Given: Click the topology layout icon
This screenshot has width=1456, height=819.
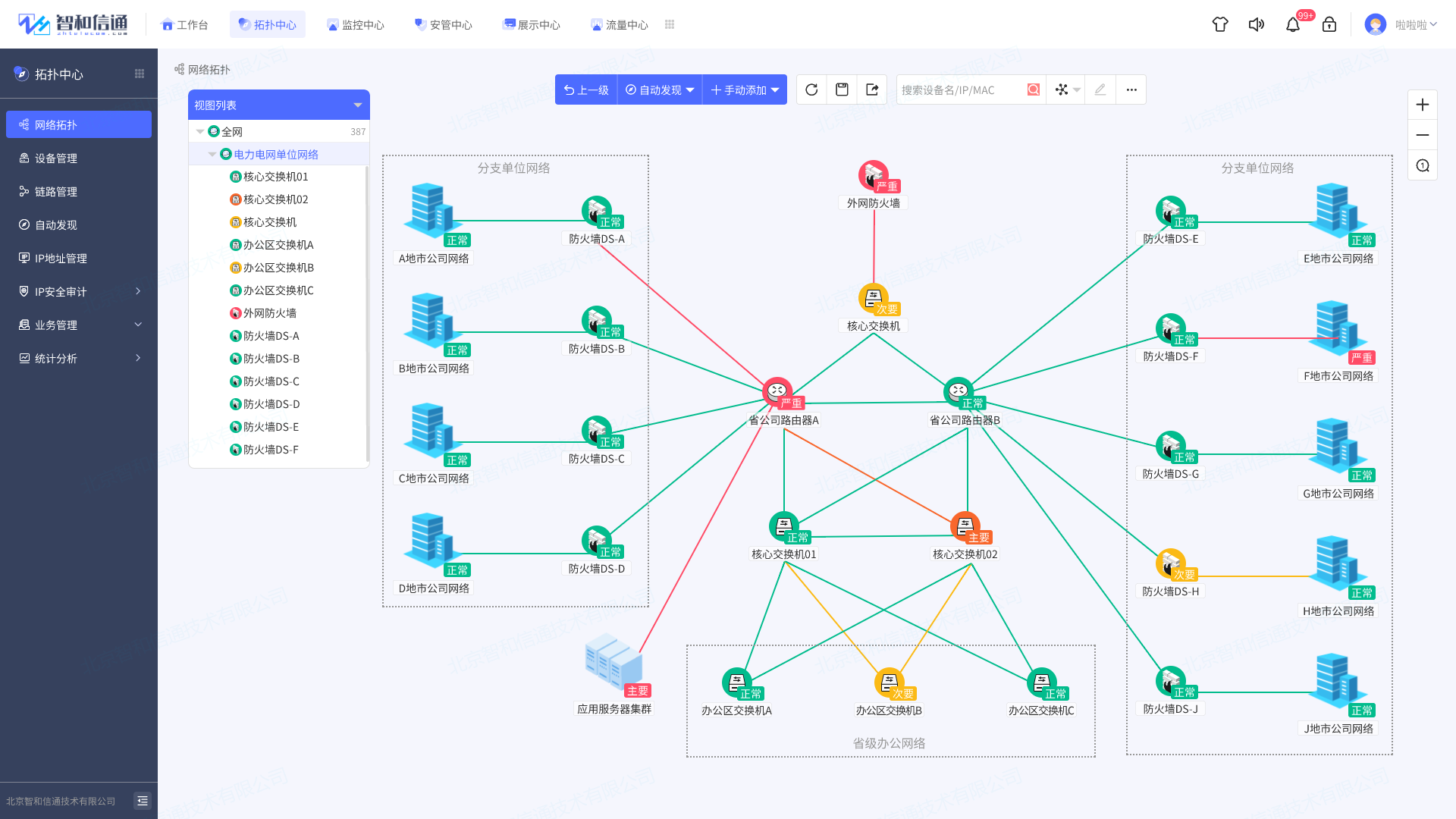Looking at the screenshot, I should [x=1062, y=89].
